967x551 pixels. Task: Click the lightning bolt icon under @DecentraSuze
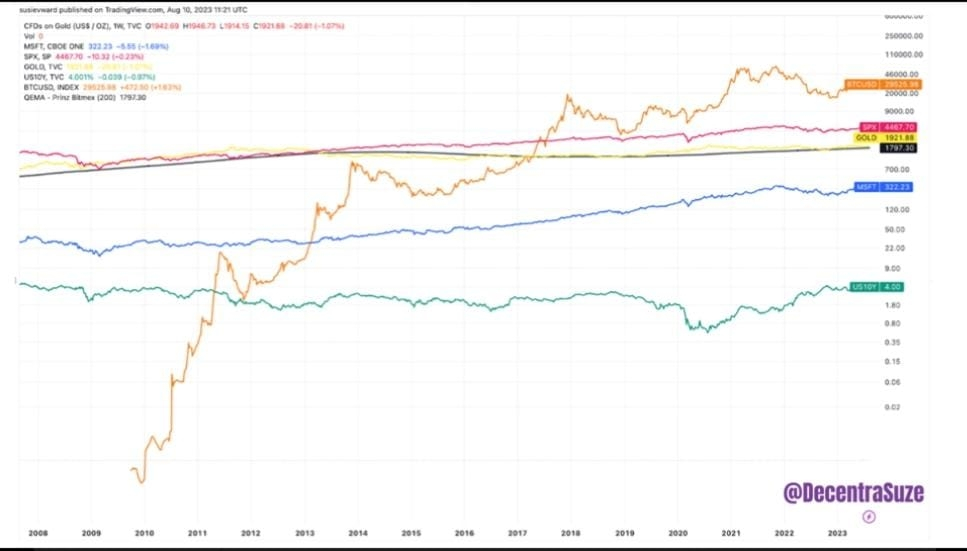(869, 516)
